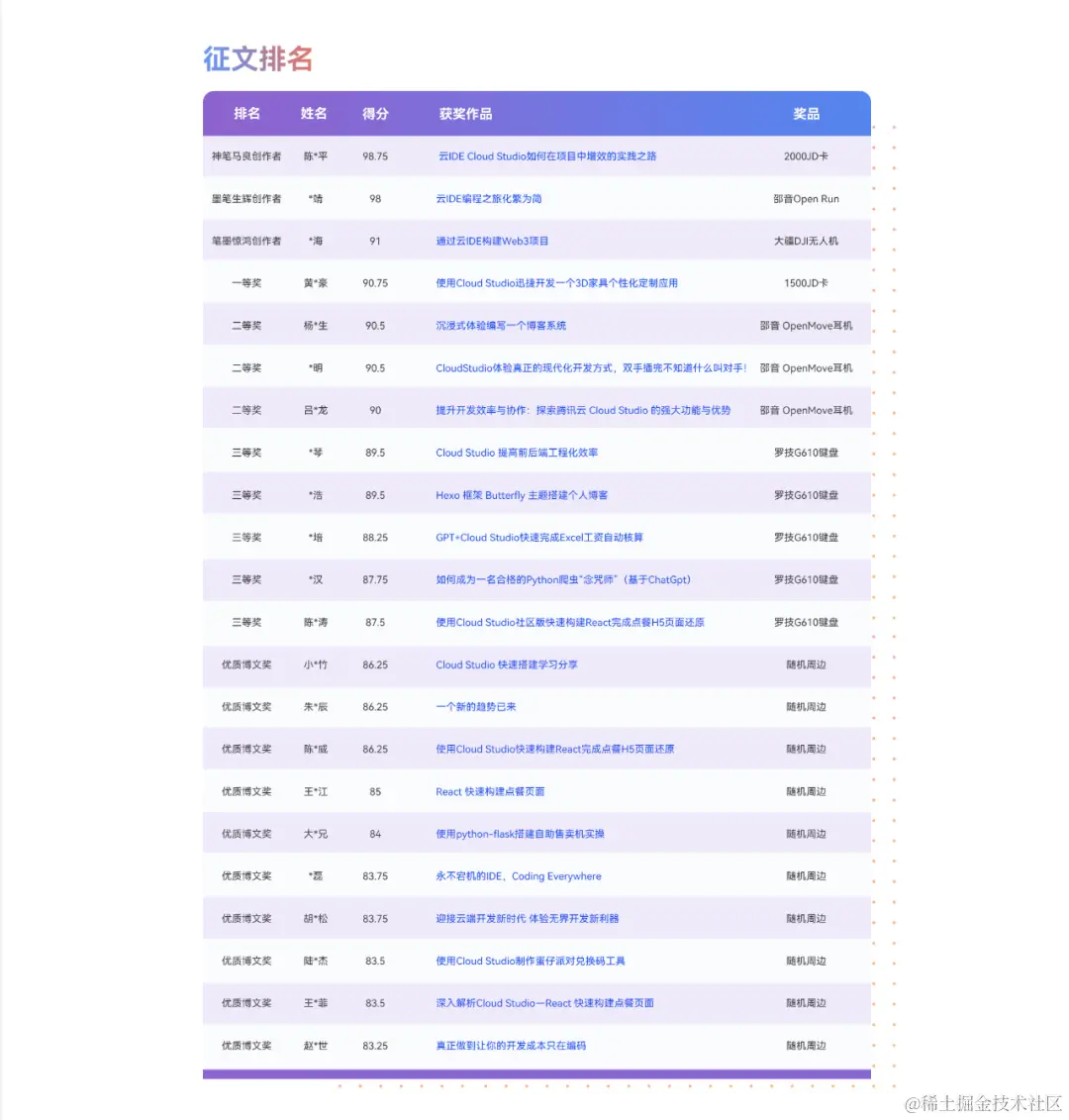
Task: Open article about Python爬虫"念咒师" ChatGpt
Action: tap(563, 580)
